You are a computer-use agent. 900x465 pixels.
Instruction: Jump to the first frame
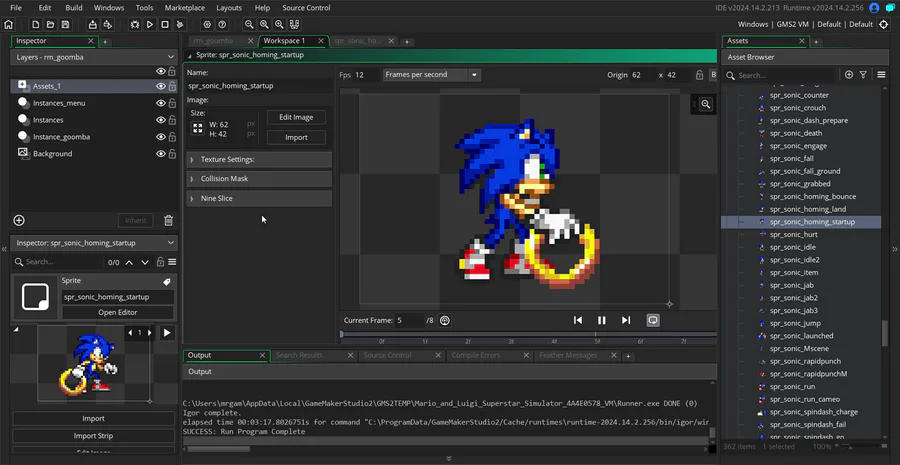(x=578, y=320)
